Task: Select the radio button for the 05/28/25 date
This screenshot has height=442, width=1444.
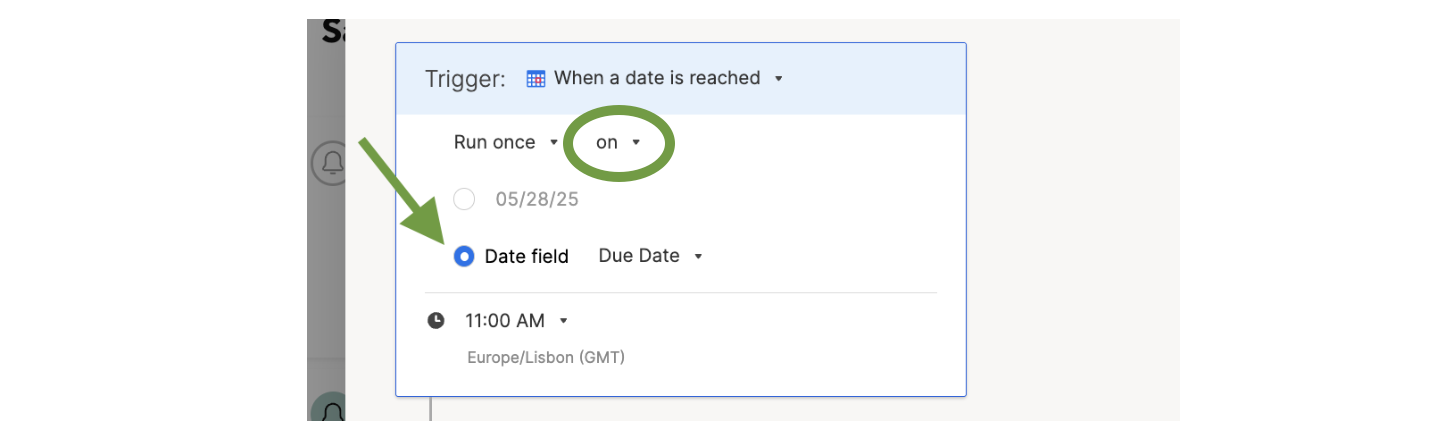Action: (464, 199)
